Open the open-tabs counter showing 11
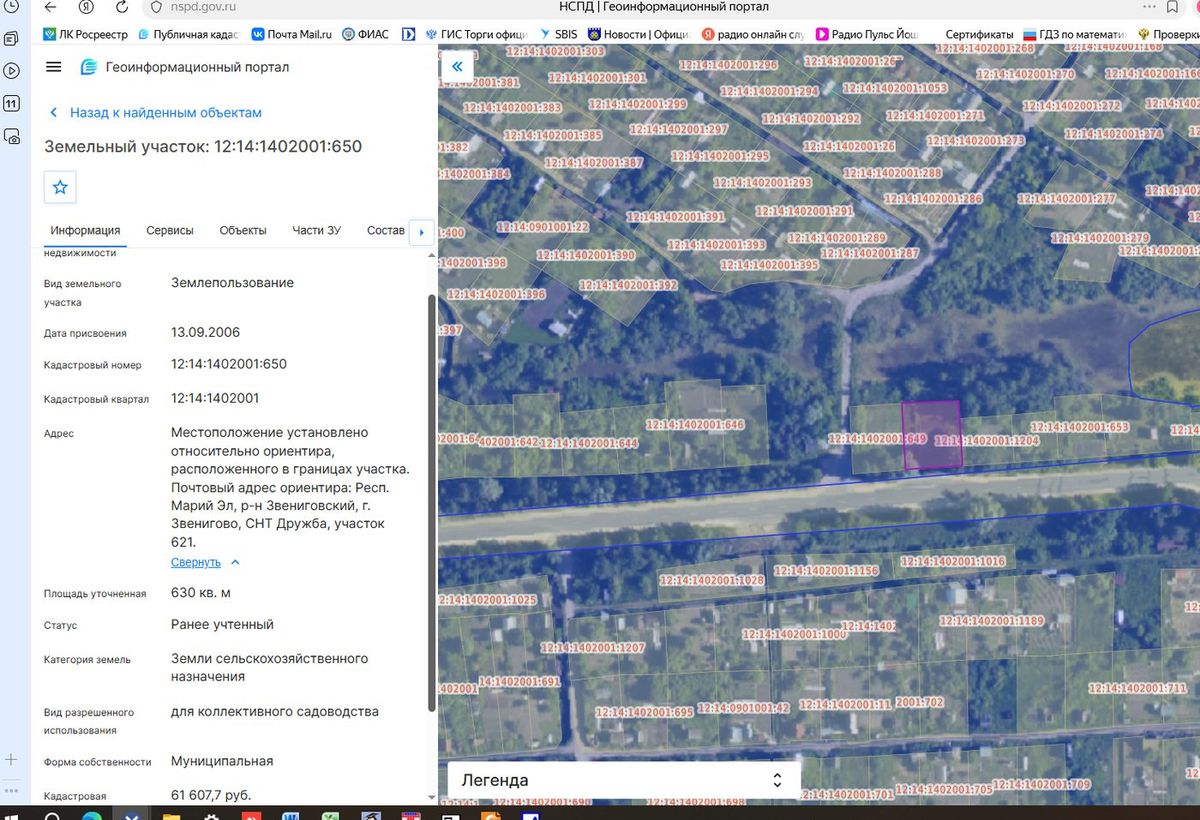This screenshot has height=820, width=1200. pyautogui.click(x=11, y=103)
